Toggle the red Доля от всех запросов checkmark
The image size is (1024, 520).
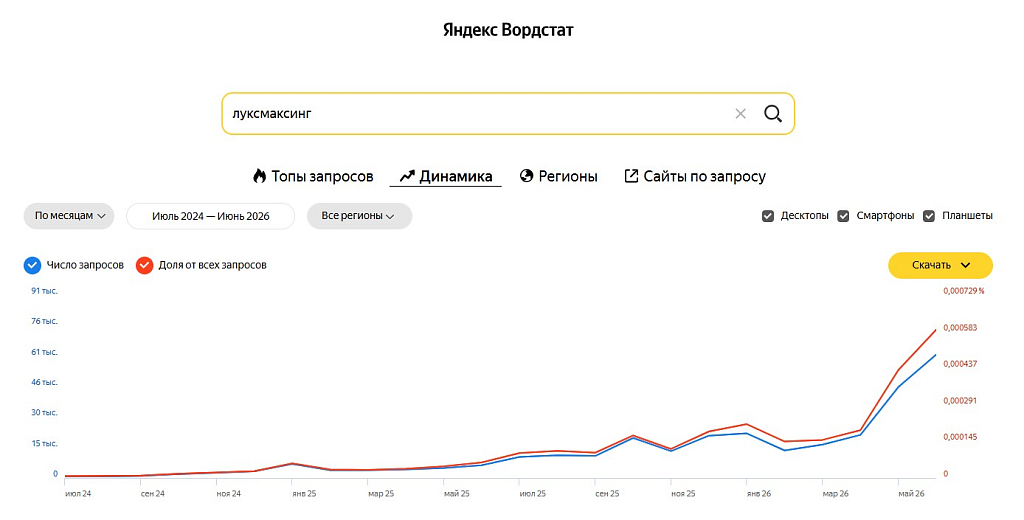[x=144, y=265]
